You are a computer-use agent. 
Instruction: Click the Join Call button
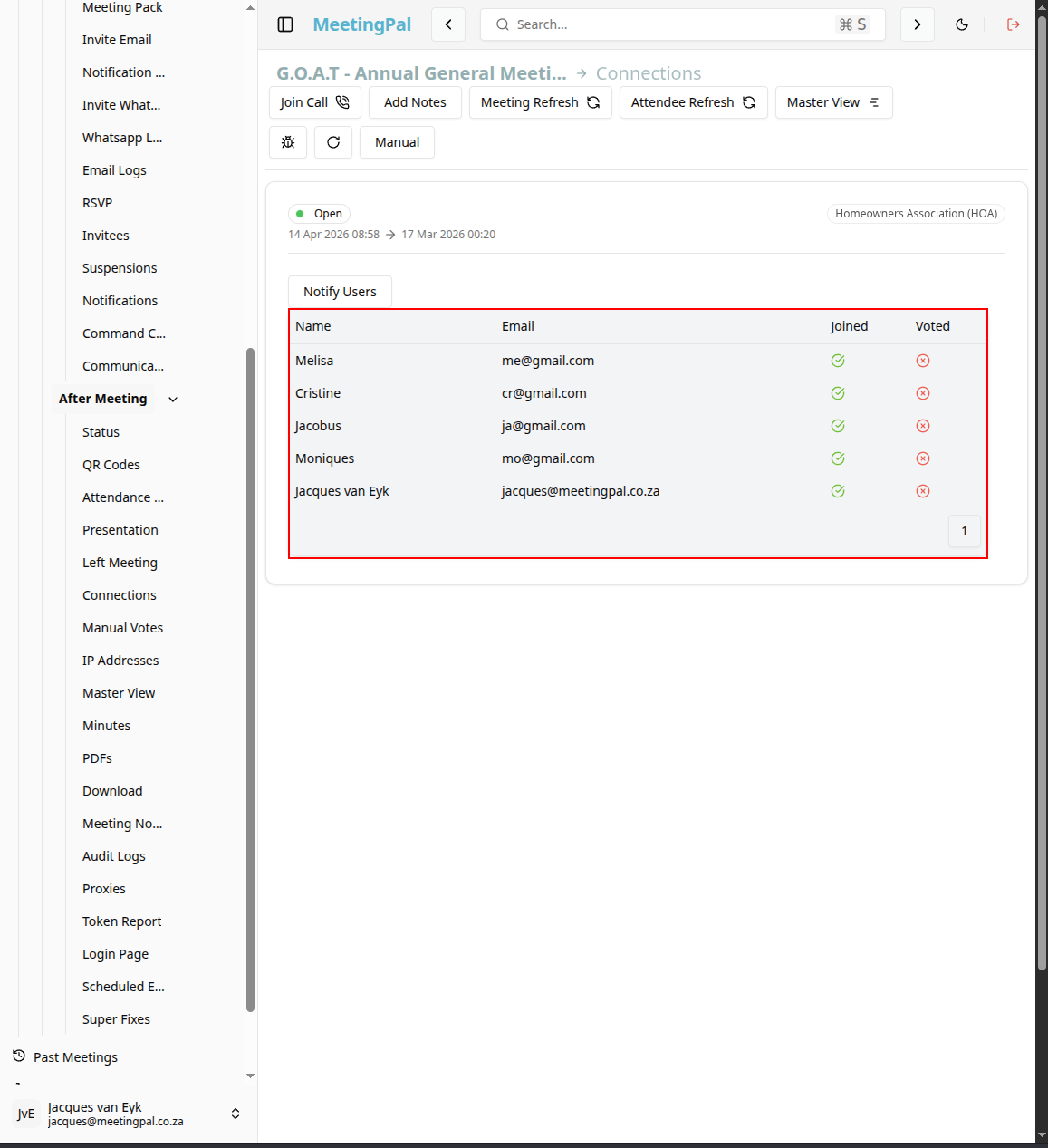pyautogui.click(x=314, y=102)
